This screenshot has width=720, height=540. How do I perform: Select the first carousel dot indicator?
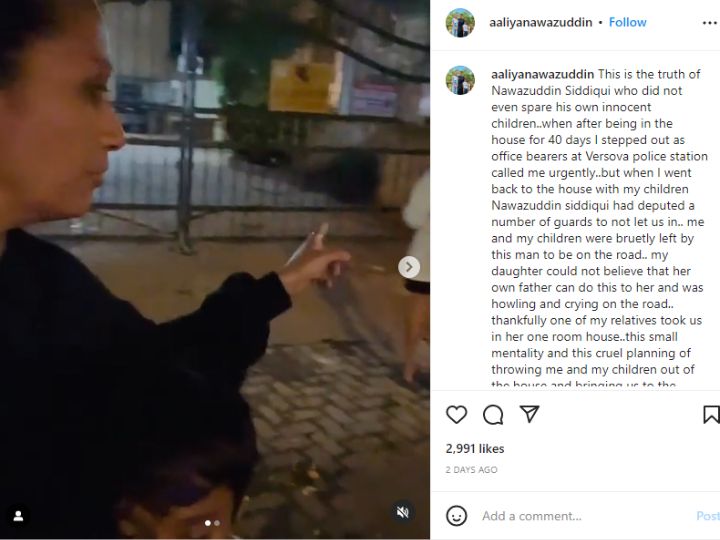208,523
